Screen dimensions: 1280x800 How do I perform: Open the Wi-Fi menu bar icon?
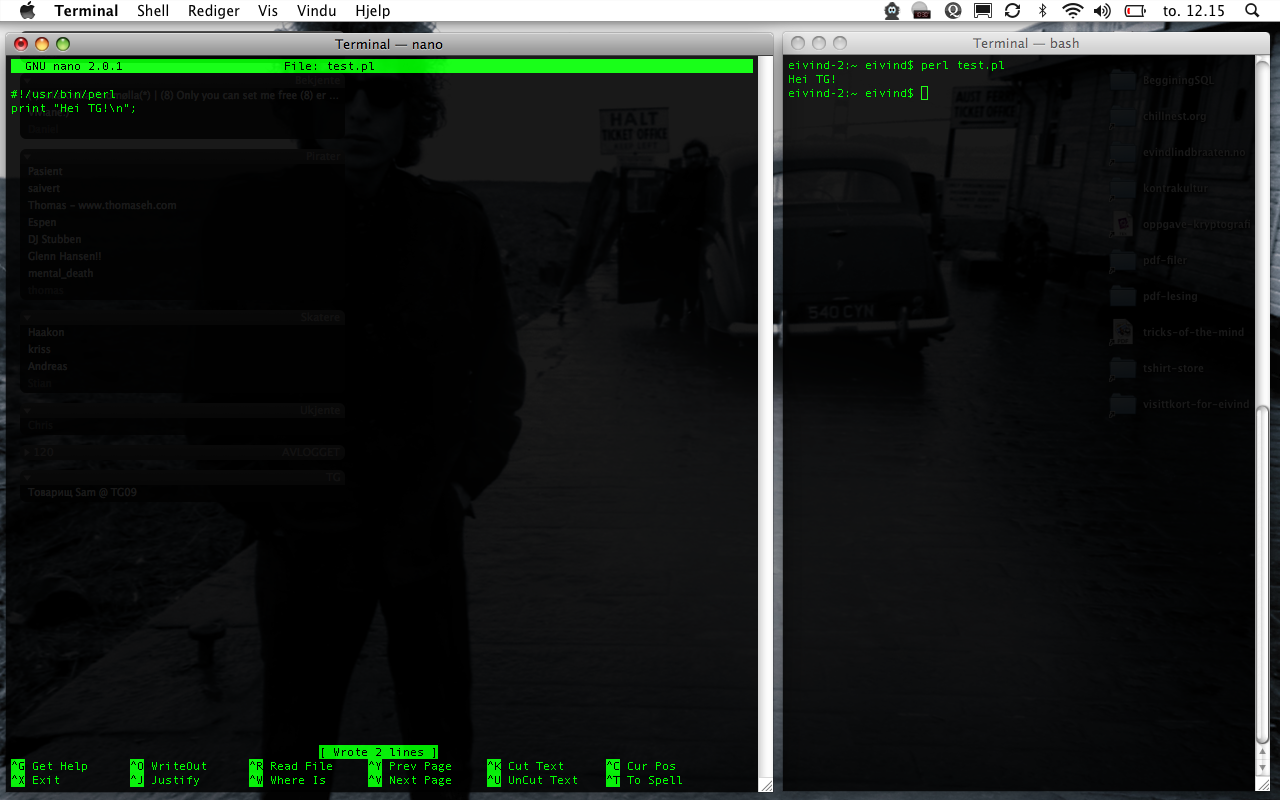click(1072, 11)
